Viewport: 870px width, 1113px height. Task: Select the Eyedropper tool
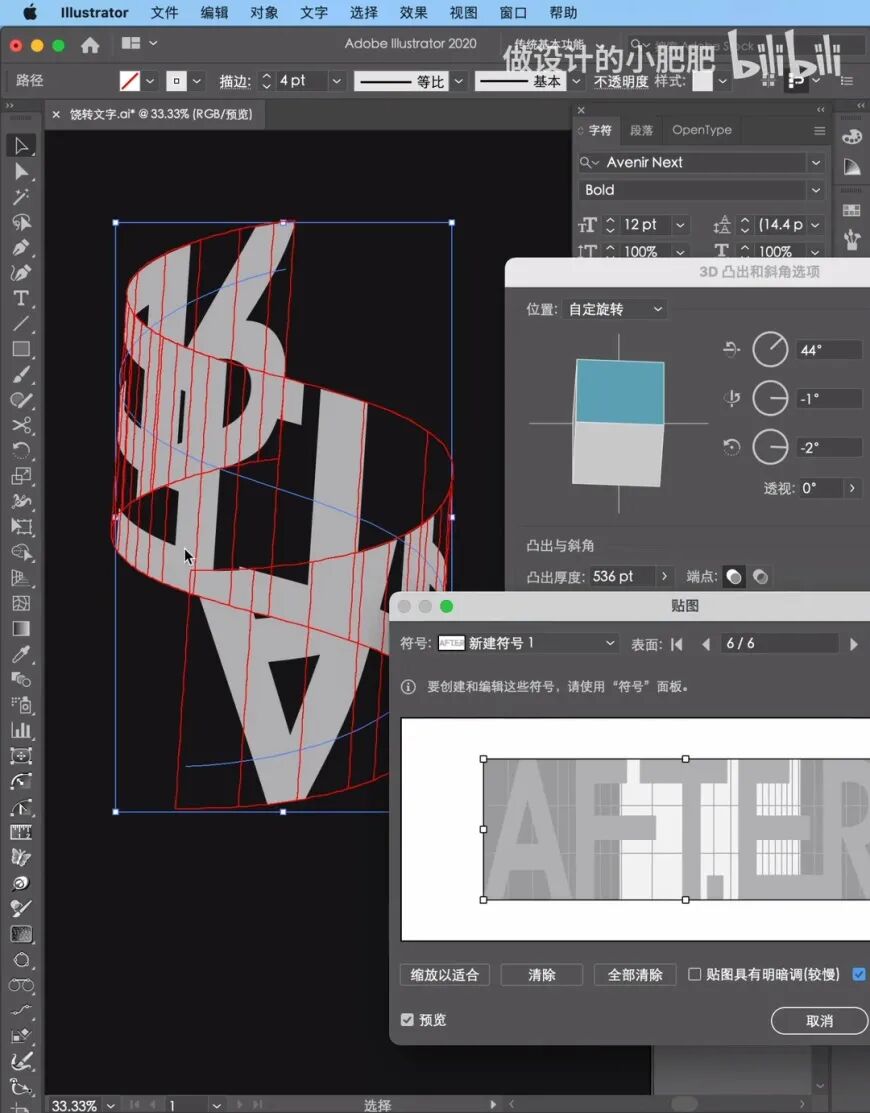(x=21, y=654)
